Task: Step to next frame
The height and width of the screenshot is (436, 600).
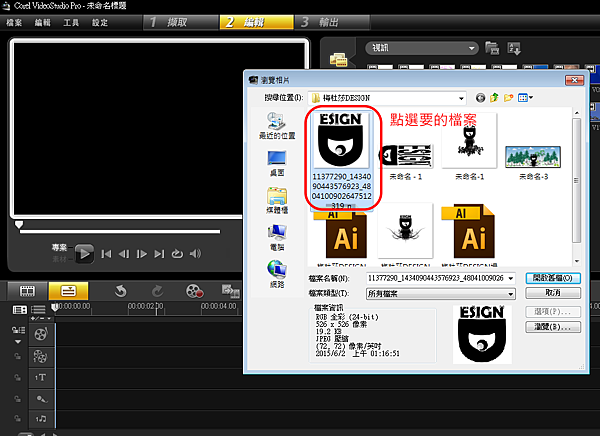Action: tap(142, 254)
